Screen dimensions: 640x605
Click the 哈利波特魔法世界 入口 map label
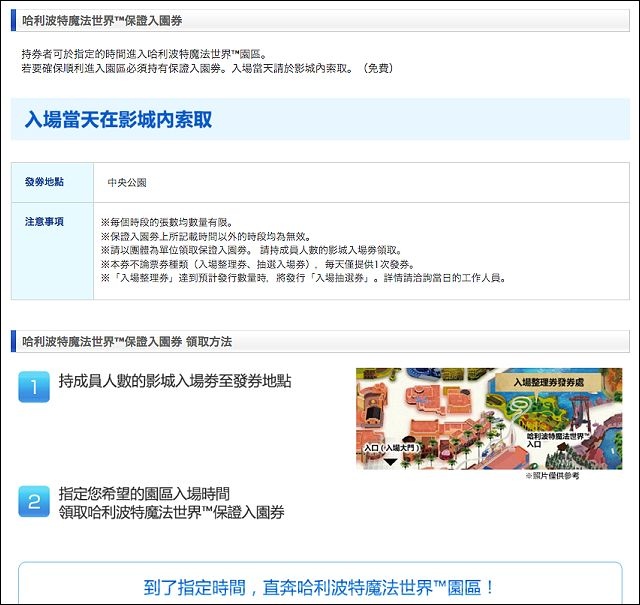point(558,440)
